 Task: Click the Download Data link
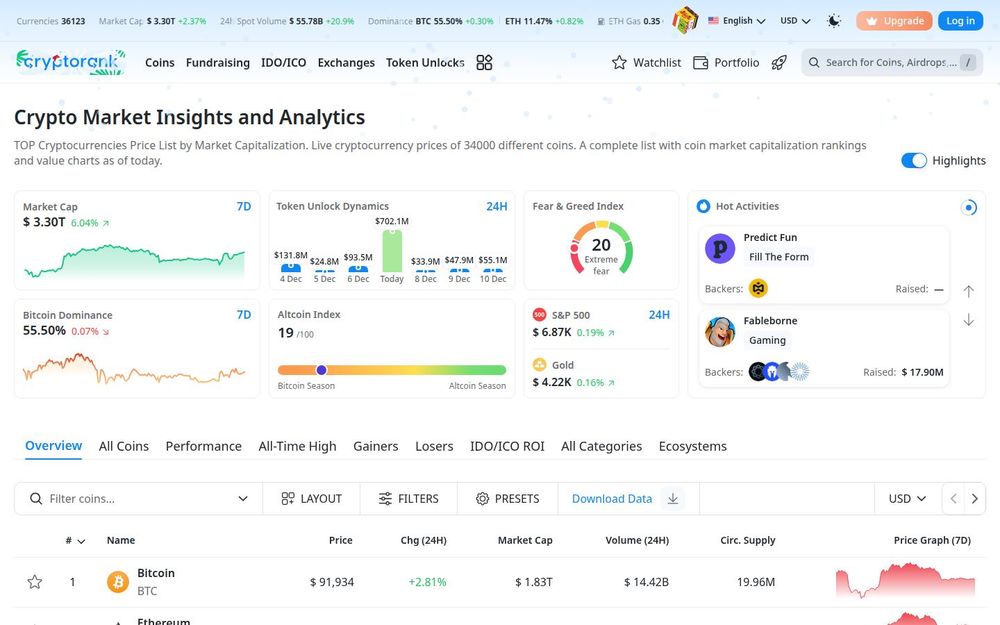coord(612,499)
